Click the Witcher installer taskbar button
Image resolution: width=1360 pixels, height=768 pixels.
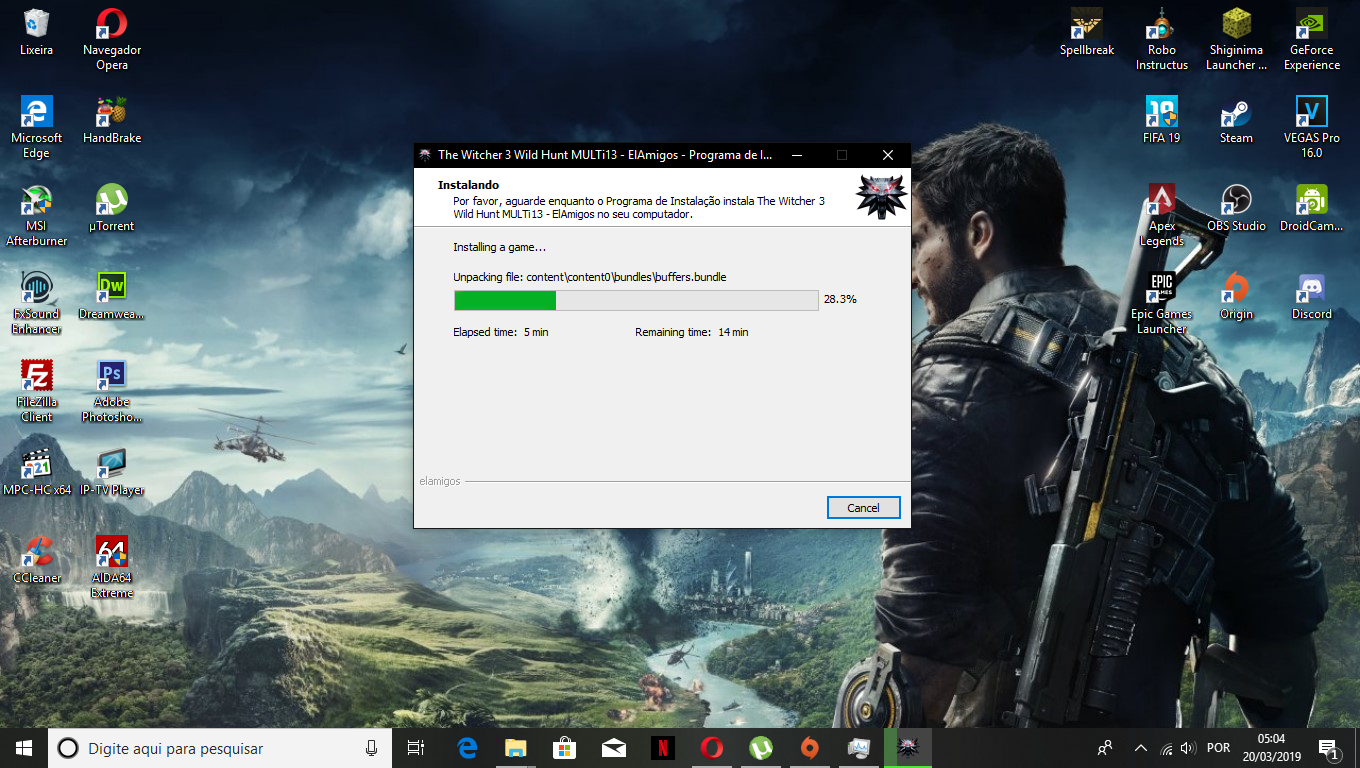point(908,748)
